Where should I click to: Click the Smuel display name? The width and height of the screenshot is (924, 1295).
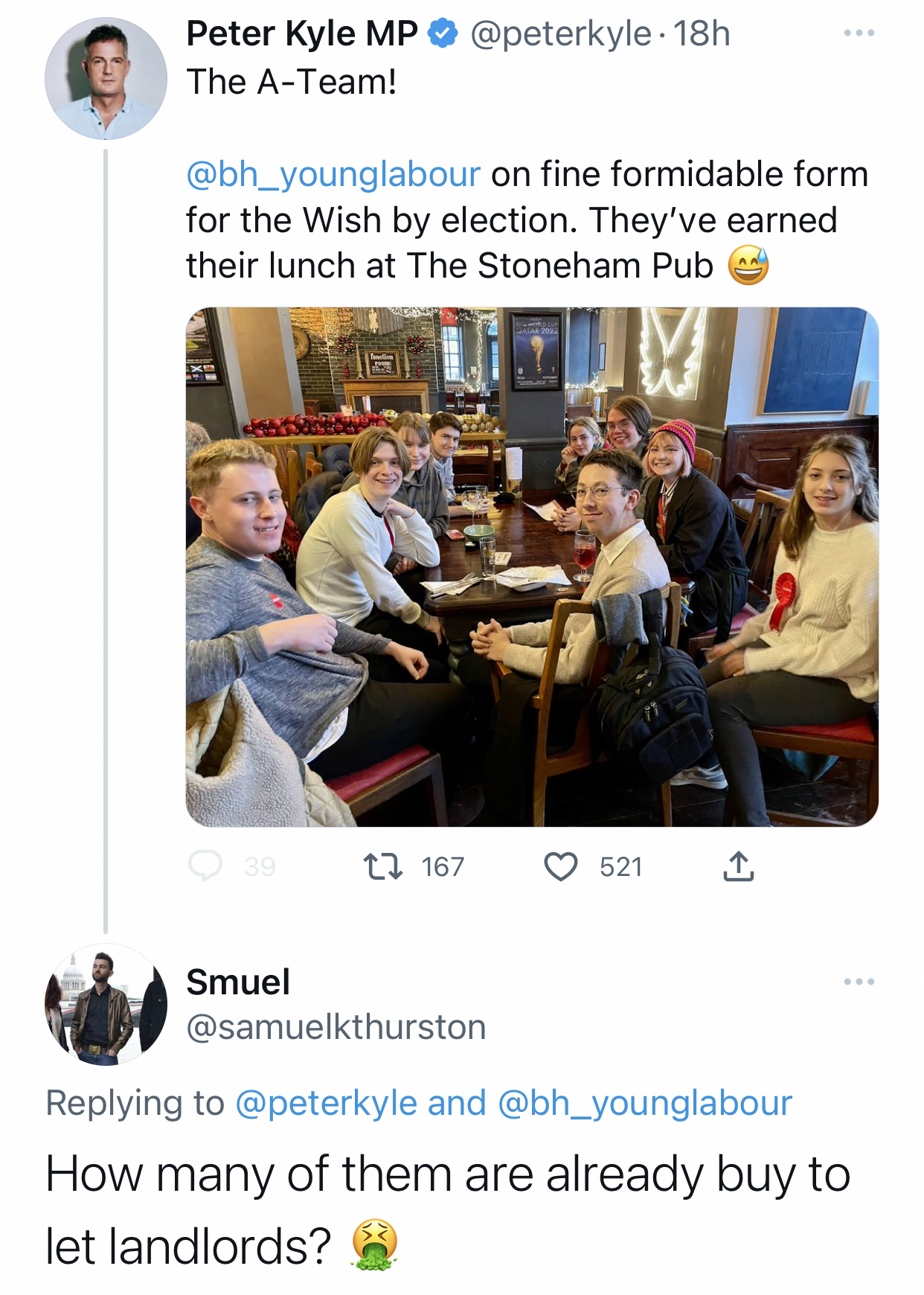pos(238,982)
